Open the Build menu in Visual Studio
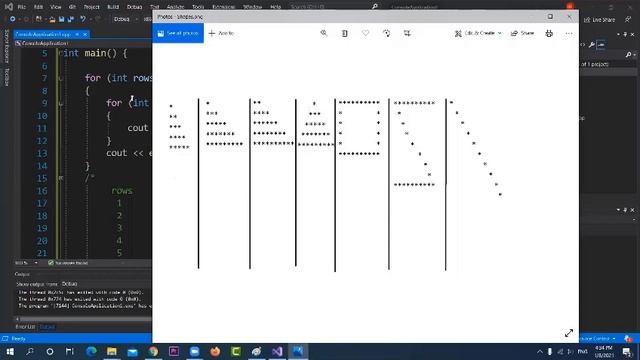Viewport: 640px width, 360px height. click(113, 7)
